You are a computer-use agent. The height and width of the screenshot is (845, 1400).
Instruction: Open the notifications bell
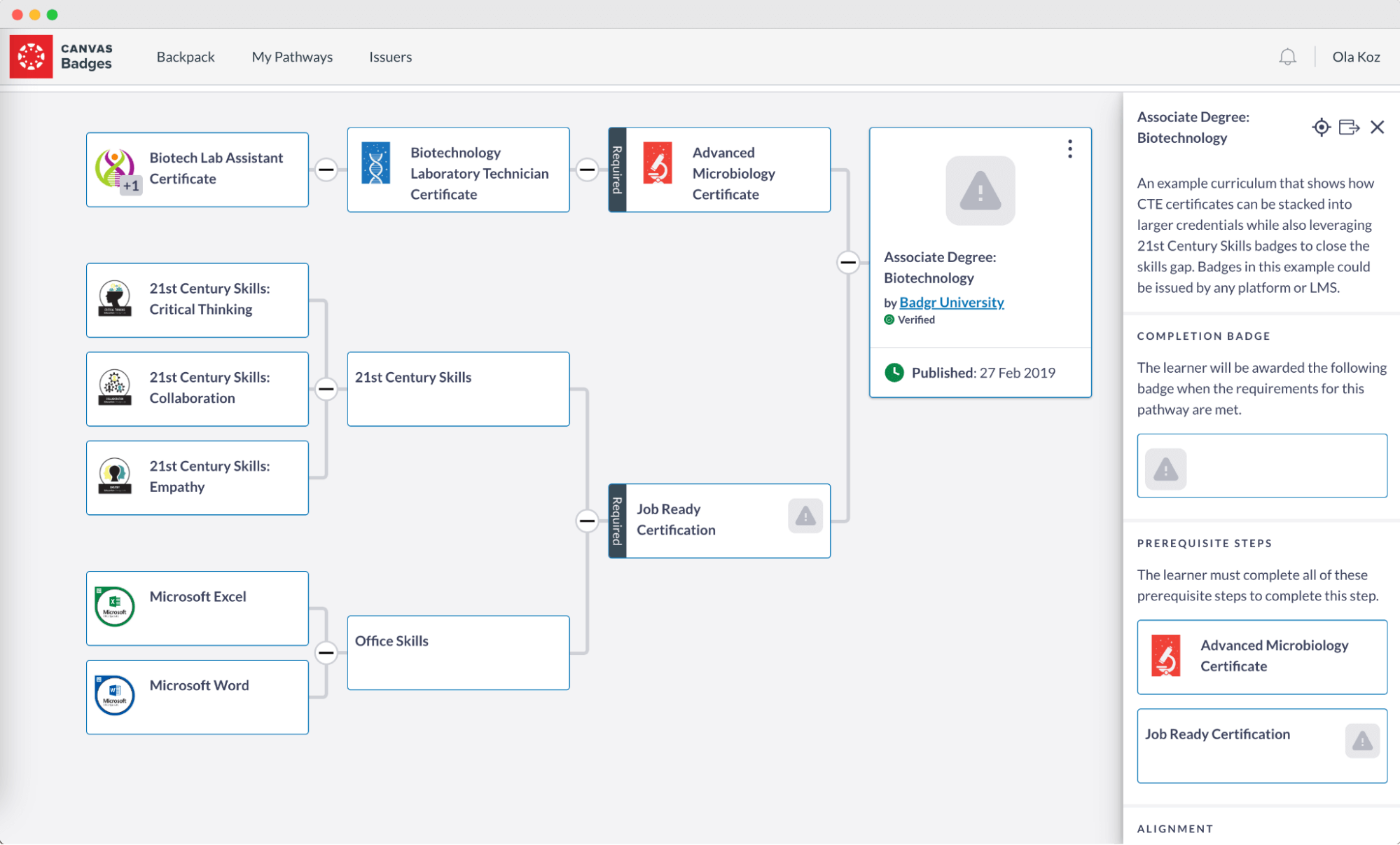1287,57
